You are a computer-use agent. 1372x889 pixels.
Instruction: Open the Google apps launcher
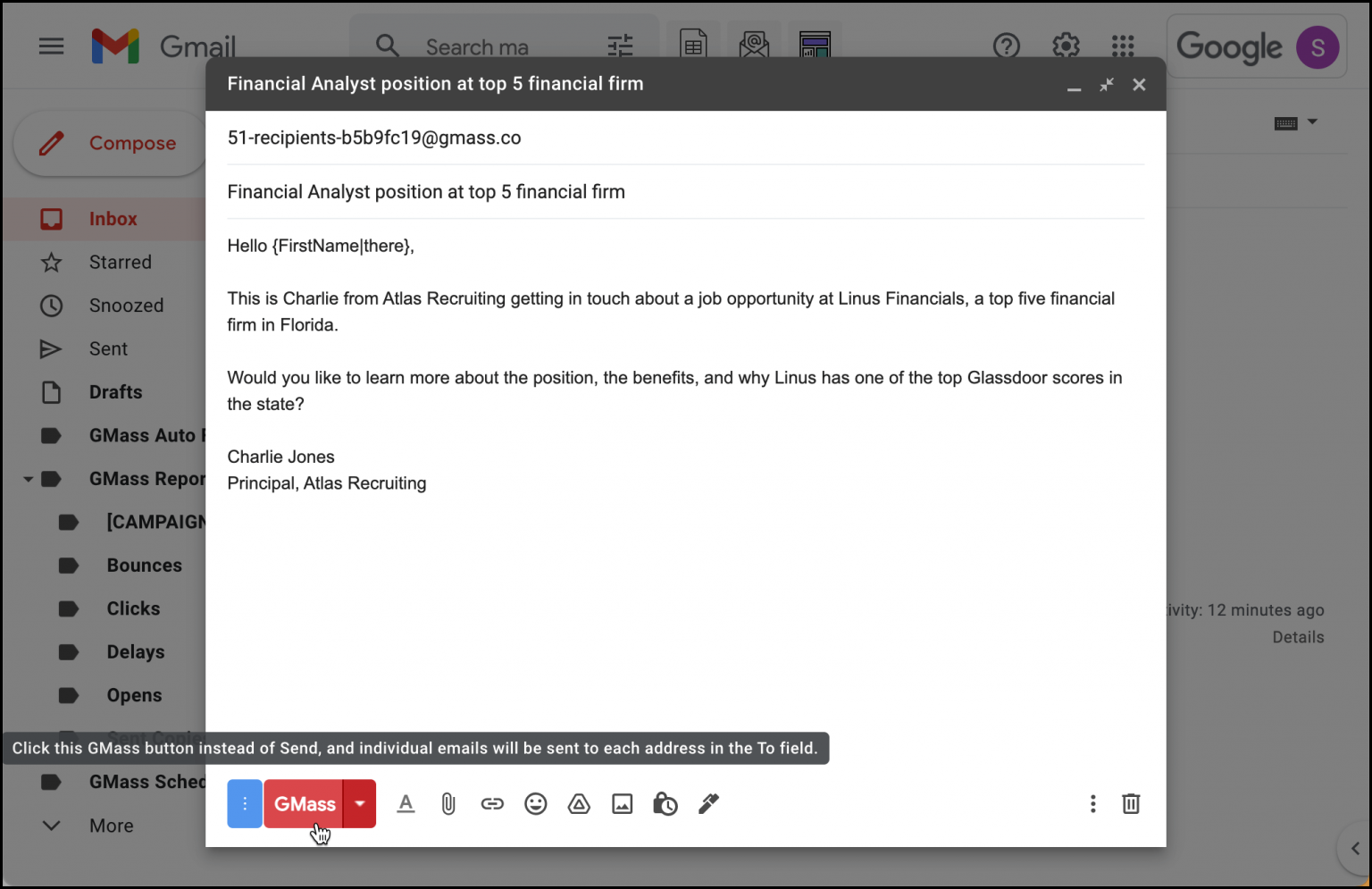tap(1122, 46)
